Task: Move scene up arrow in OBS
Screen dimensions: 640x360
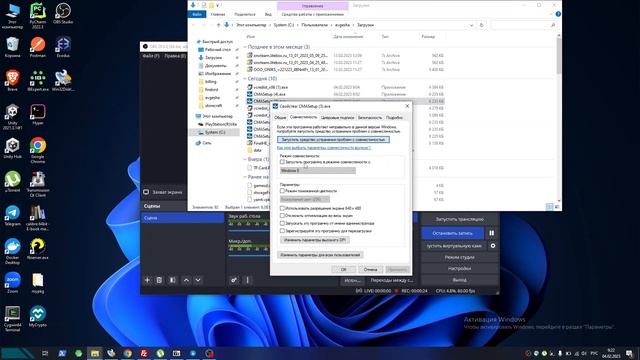Action: pyautogui.click(x=186, y=280)
